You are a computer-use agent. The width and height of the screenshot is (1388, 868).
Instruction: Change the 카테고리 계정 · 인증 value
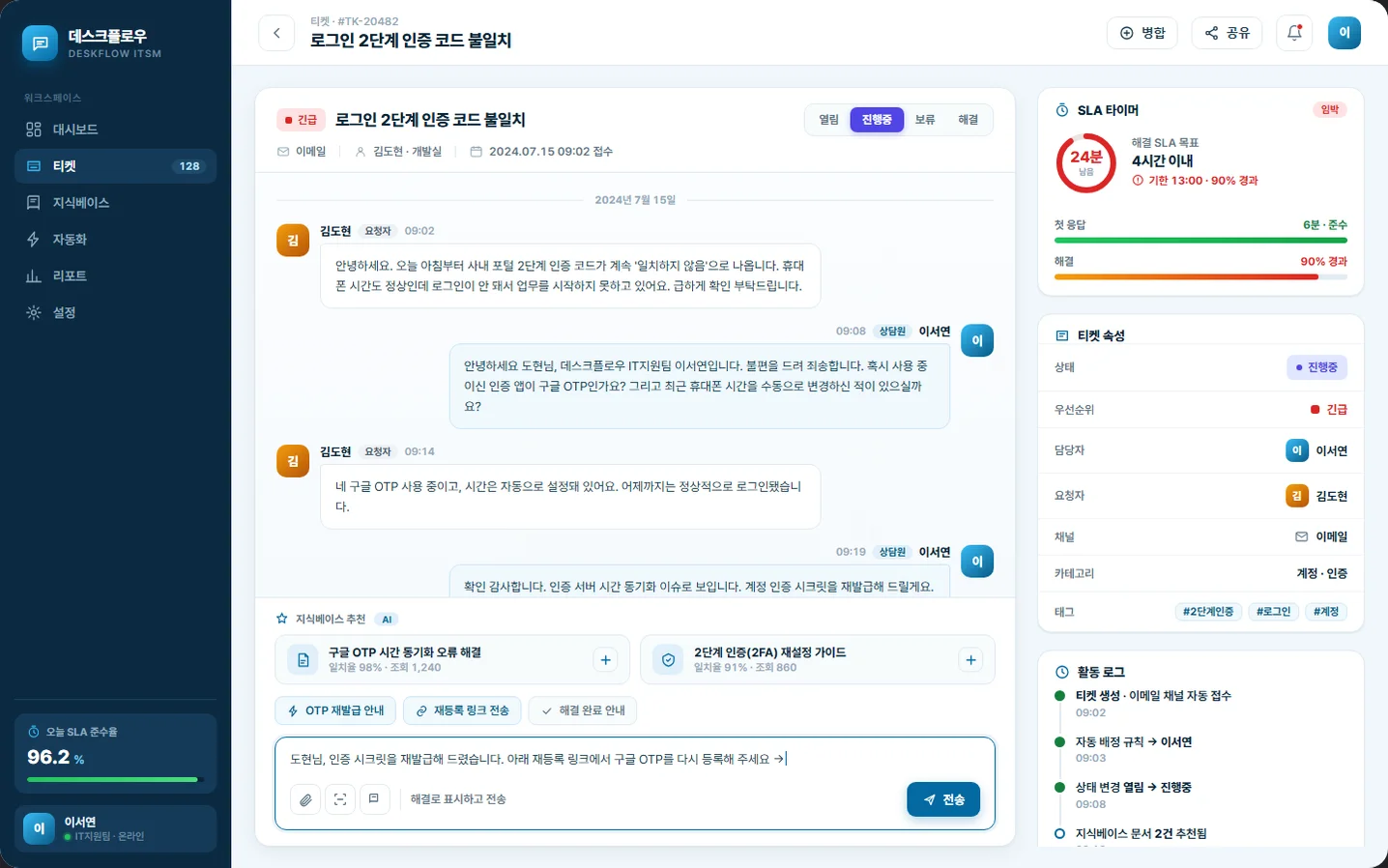[1321, 573]
